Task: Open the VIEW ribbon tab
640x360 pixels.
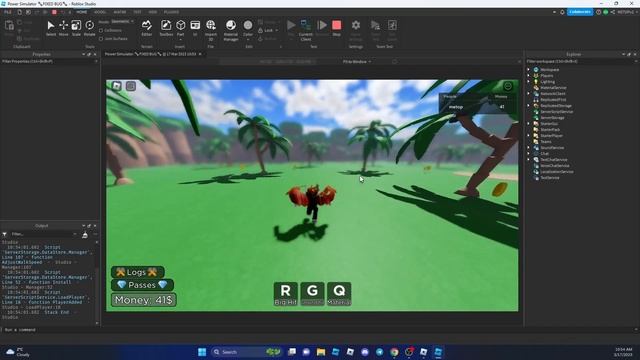Action: (x=153, y=12)
